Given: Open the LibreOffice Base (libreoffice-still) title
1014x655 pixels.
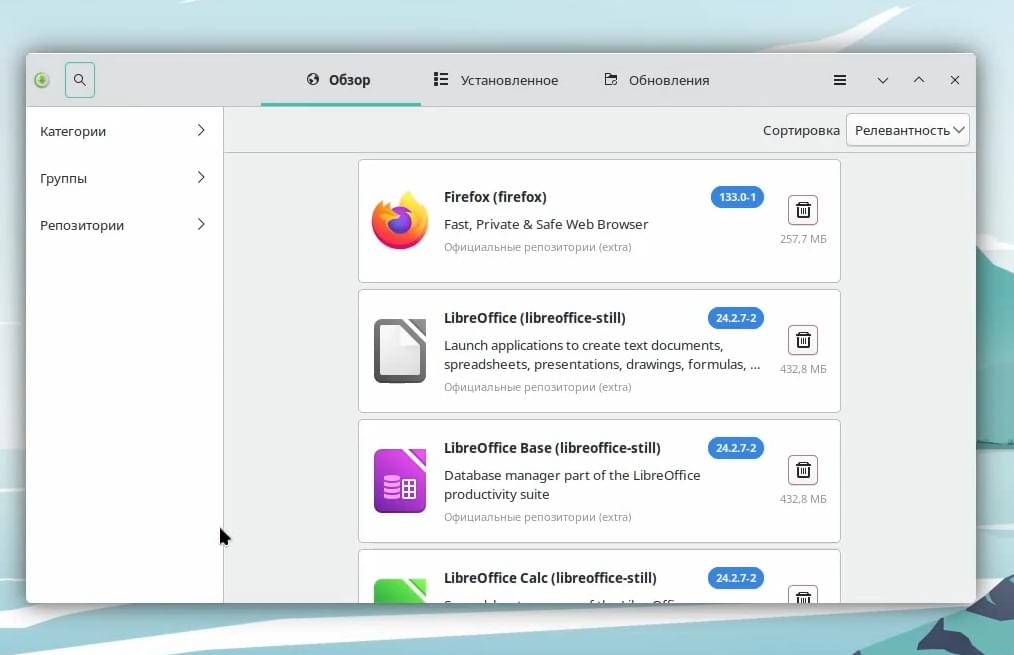Looking at the screenshot, I should click(x=552, y=448).
